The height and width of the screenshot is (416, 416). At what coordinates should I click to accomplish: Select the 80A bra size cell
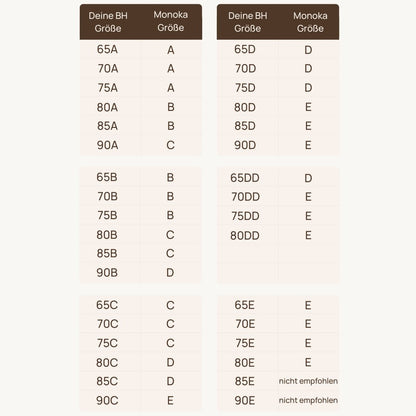tap(107, 107)
